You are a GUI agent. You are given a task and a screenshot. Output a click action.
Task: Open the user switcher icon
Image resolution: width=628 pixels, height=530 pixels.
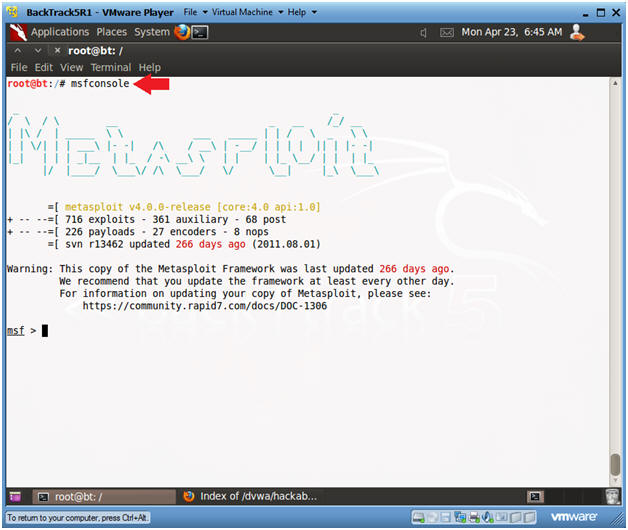tap(577, 32)
